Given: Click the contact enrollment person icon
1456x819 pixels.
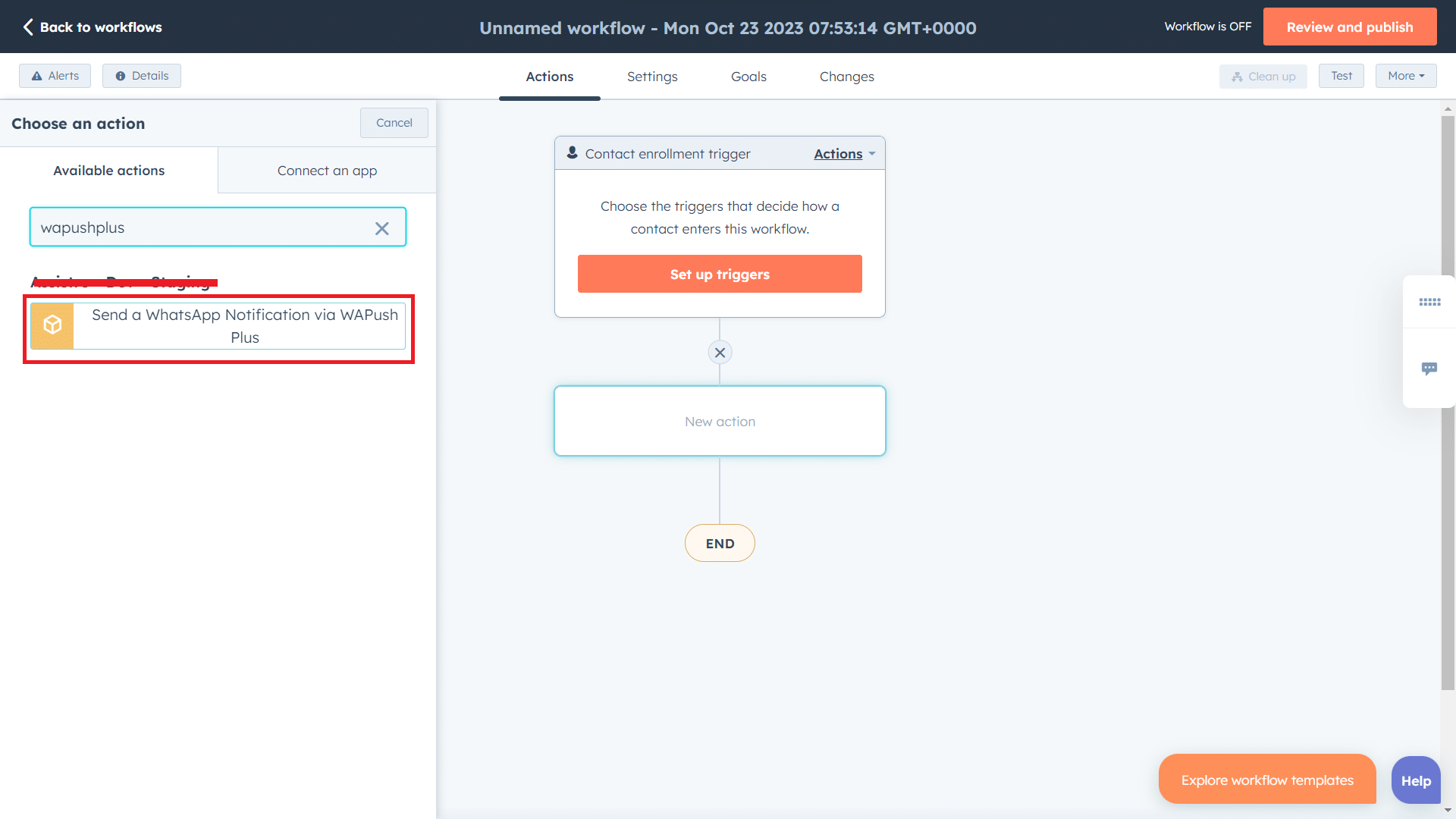Looking at the screenshot, I should [573, 153].
